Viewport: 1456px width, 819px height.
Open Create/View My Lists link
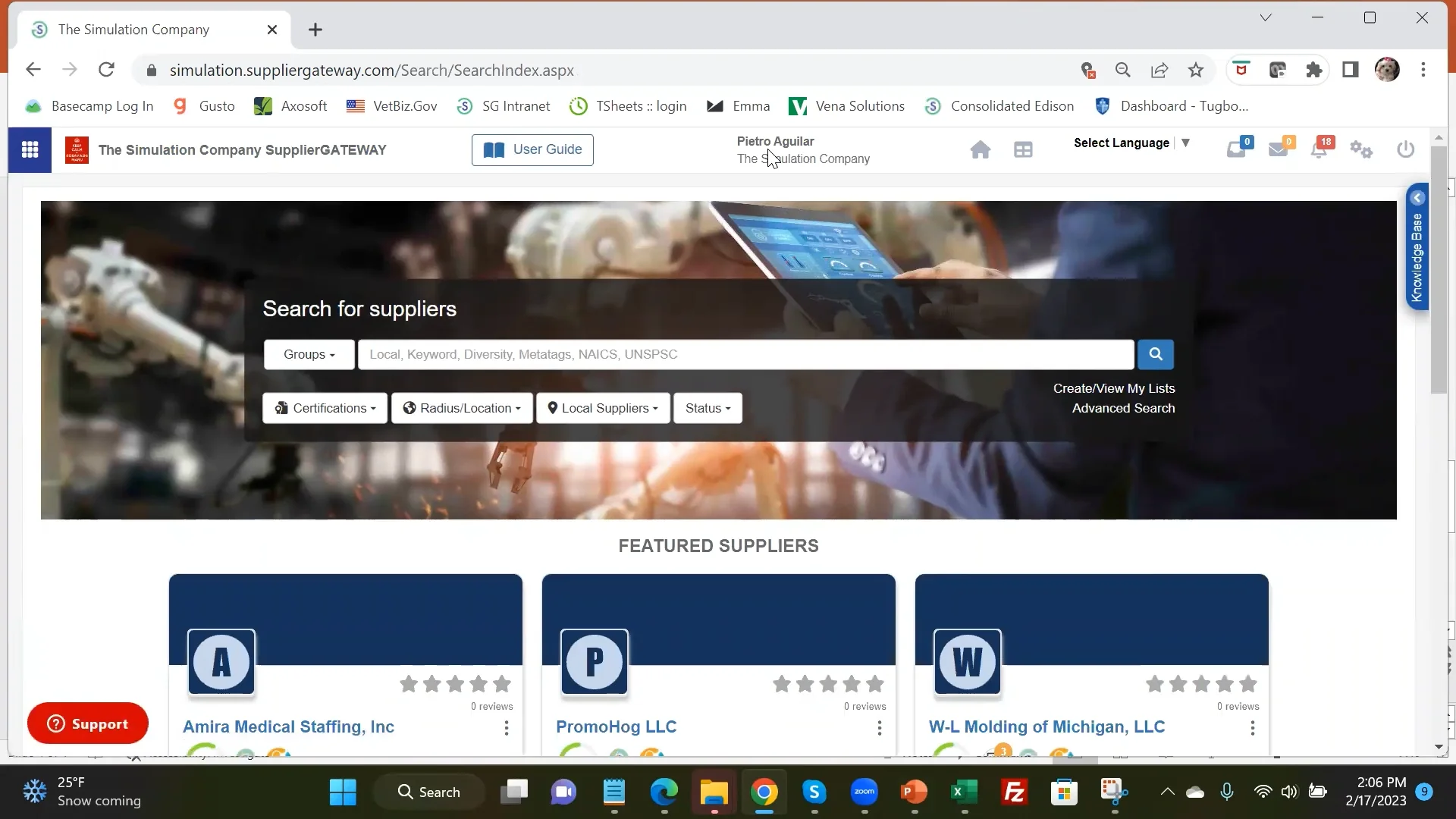tap(1113, 388)
